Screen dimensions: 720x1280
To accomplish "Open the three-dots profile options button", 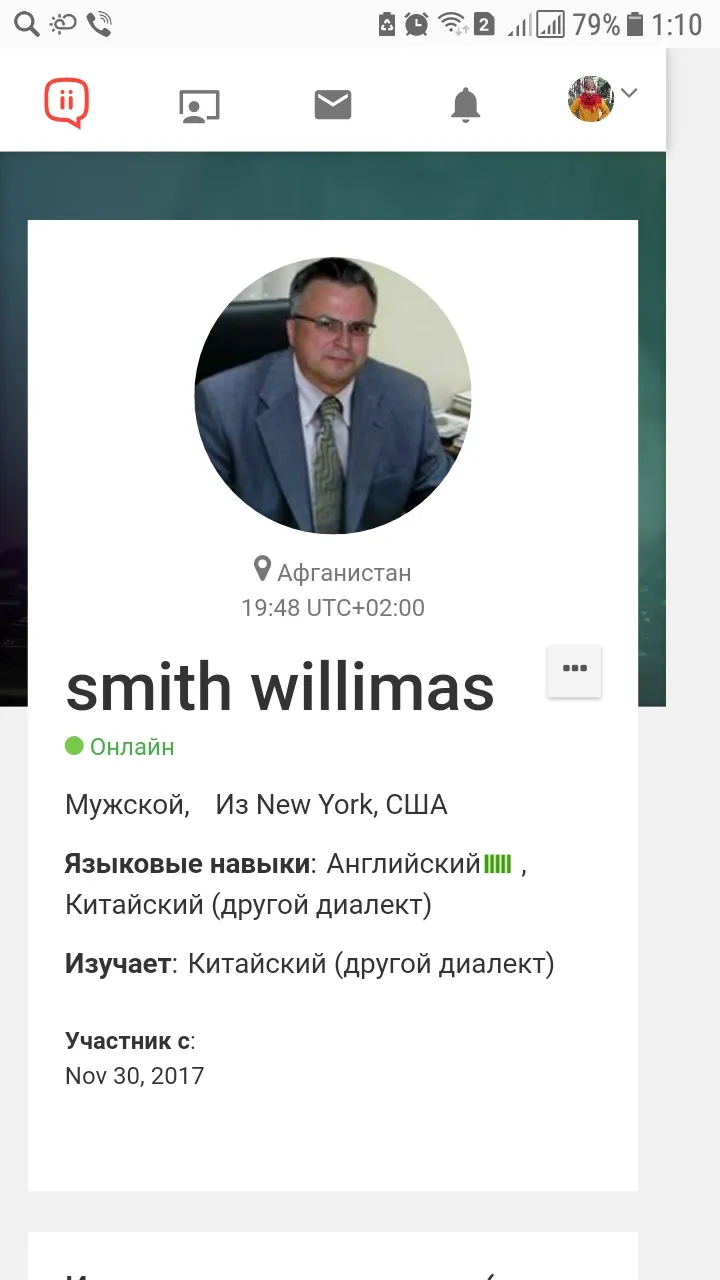I will 574,670.
